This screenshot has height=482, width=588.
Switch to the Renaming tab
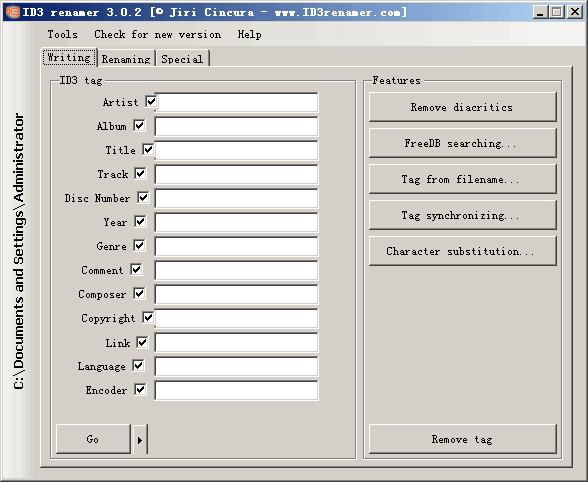coord(126,59)
